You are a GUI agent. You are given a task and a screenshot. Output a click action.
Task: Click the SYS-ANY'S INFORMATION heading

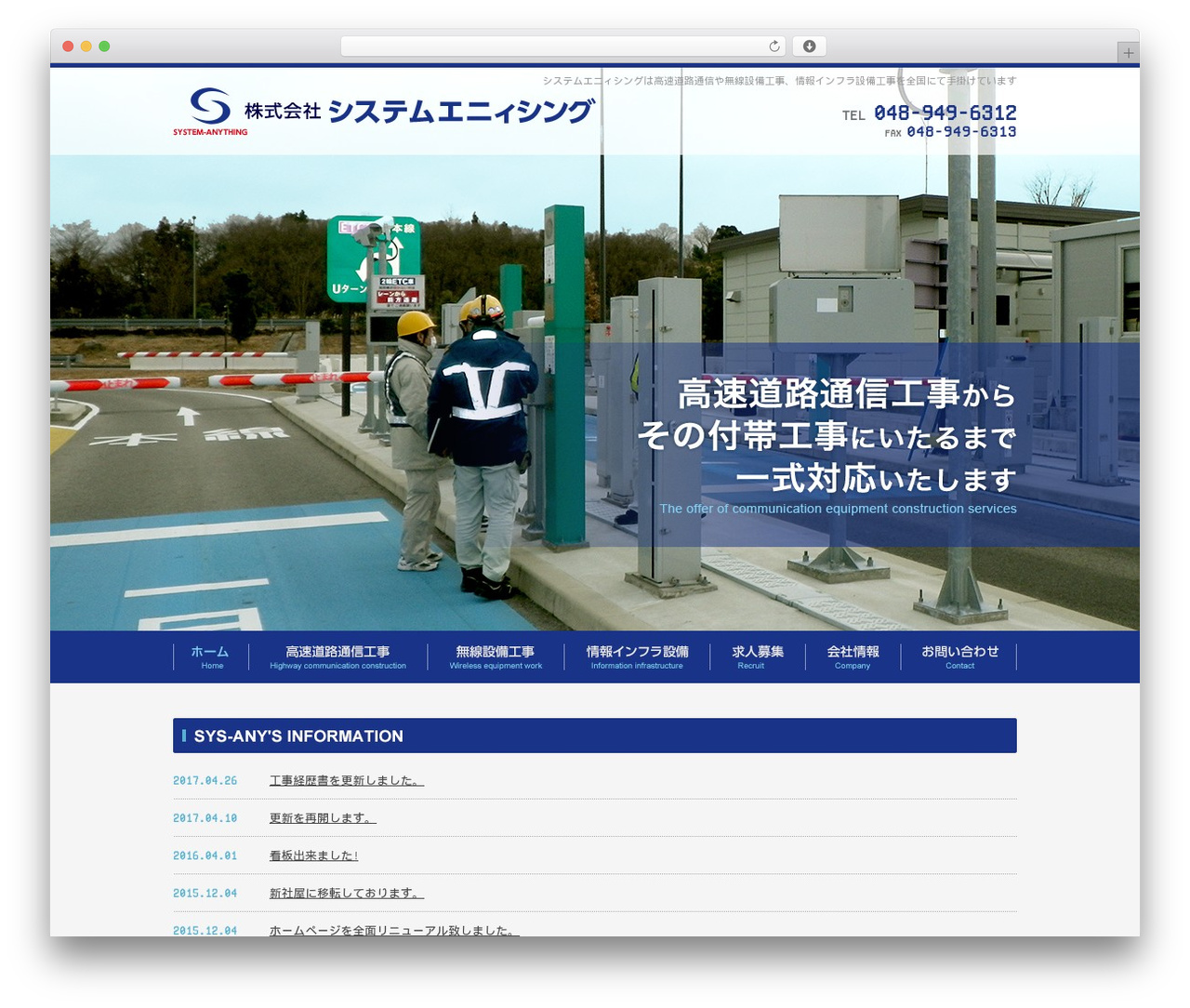pyautogui.click(x=595, y=736)
